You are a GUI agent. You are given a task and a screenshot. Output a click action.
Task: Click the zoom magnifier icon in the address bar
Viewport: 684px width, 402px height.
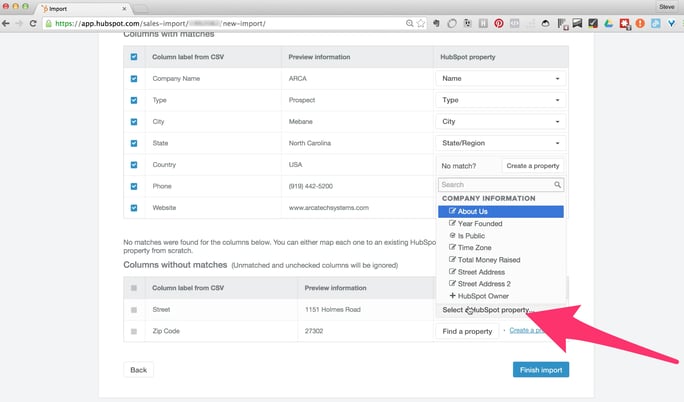pos(409,24)
